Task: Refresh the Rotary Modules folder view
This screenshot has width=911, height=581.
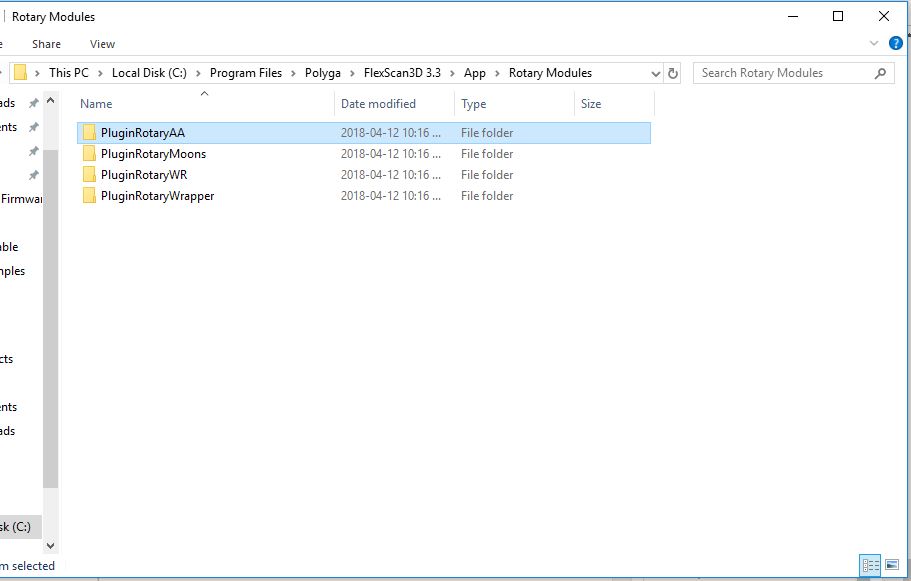Action: point(673,73)
